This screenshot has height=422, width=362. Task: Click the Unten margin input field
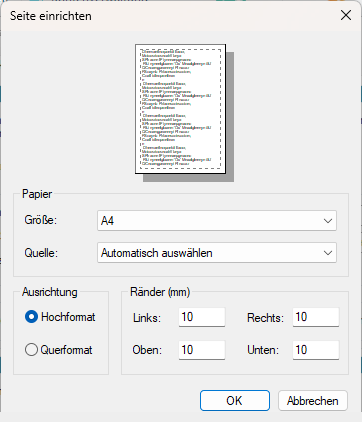tap(316, 350)
